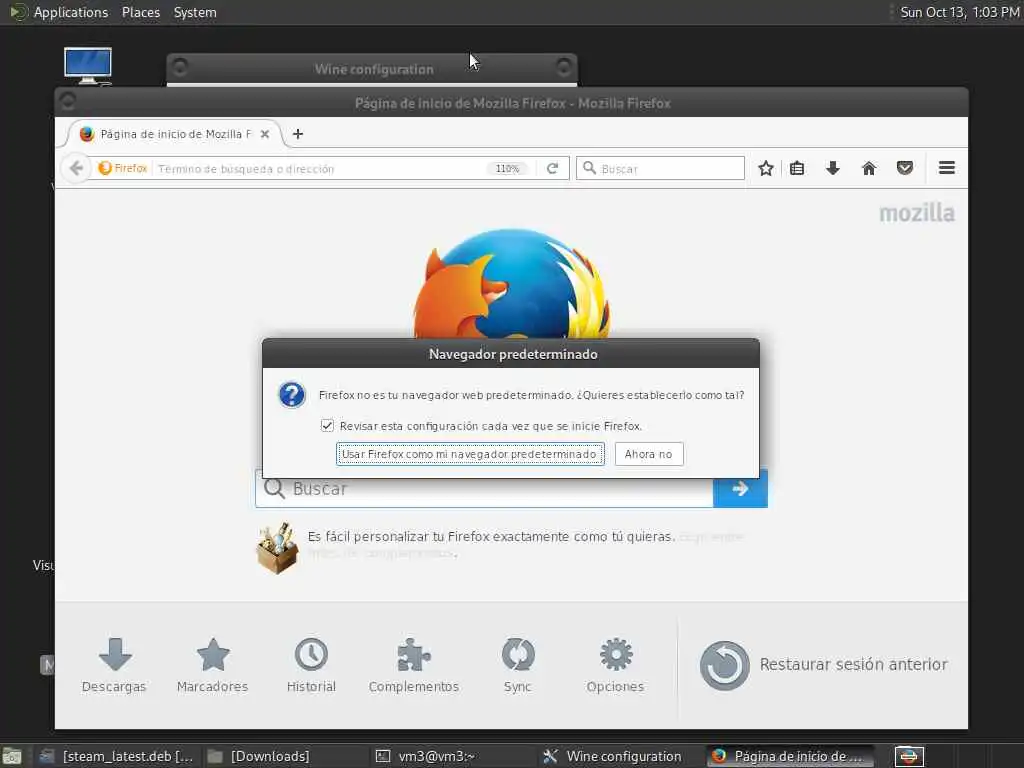This screenshot has width=1024, height=768.
Task: Switch to steam_latest.deb taskbar window
Action: click(x=117, y=756)
